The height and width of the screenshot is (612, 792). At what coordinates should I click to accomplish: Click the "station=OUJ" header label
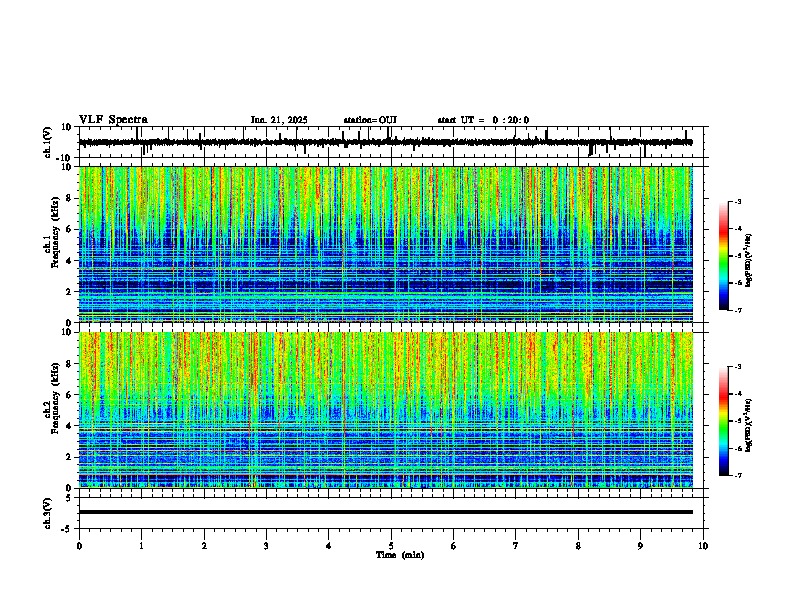coord(370,120)
